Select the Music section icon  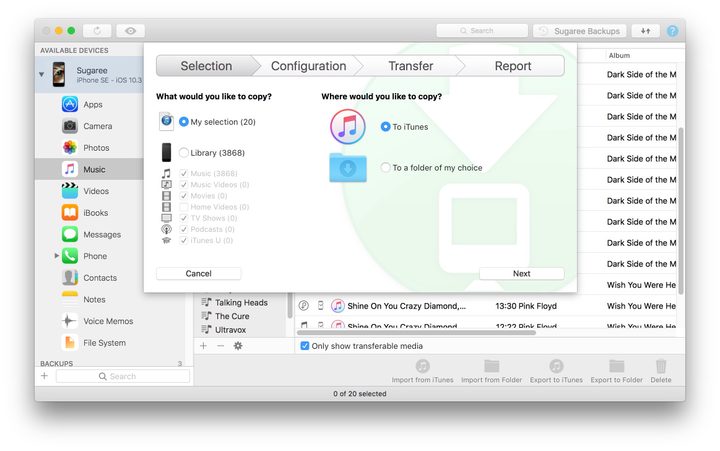point(70,169)
